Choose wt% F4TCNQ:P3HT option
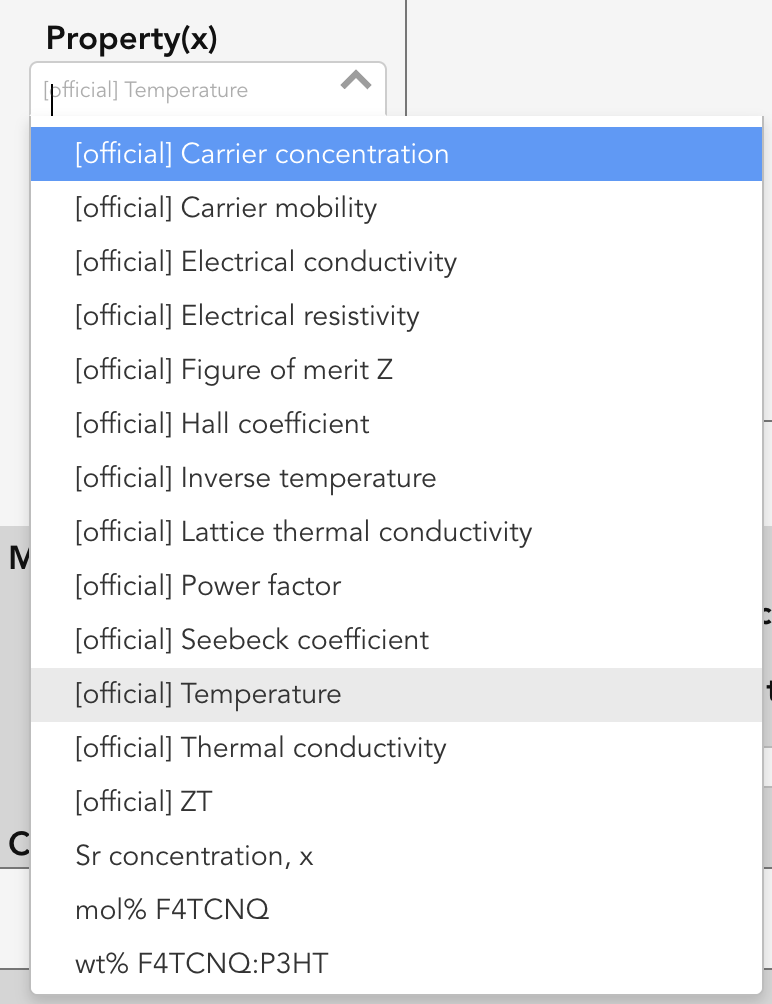Image resolution: width=772 pixels, height=1004 pixels. tap(396, 964)
